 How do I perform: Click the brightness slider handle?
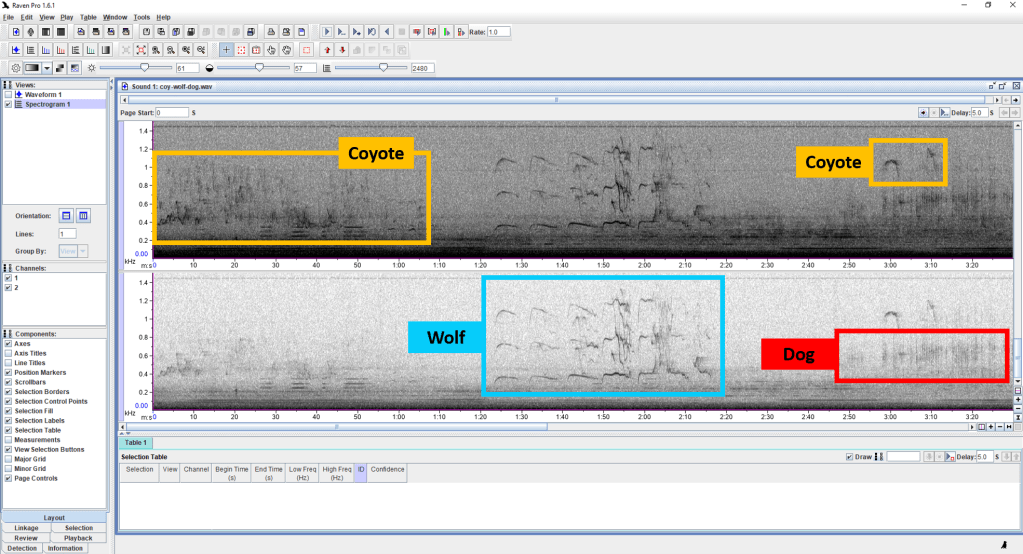click(146, 67)
